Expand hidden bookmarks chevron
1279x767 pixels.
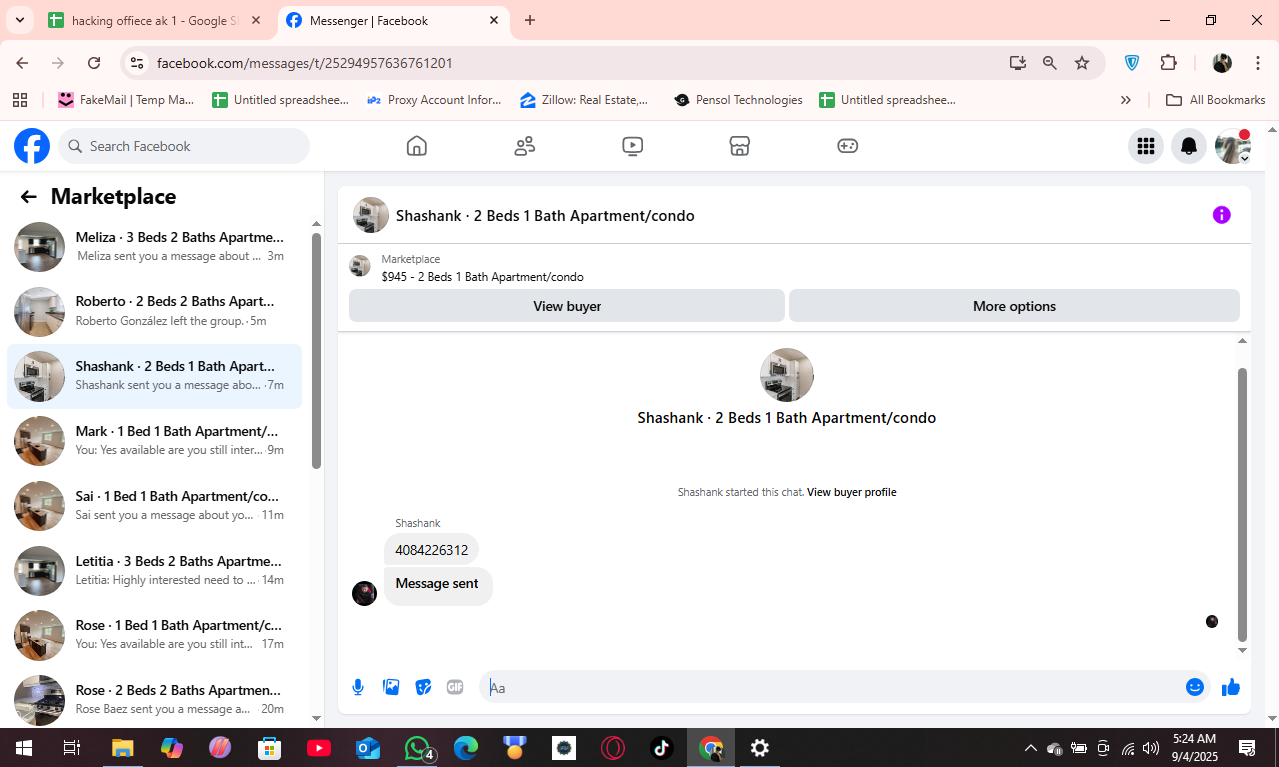pyautogui.click(x=1126, y=100)
